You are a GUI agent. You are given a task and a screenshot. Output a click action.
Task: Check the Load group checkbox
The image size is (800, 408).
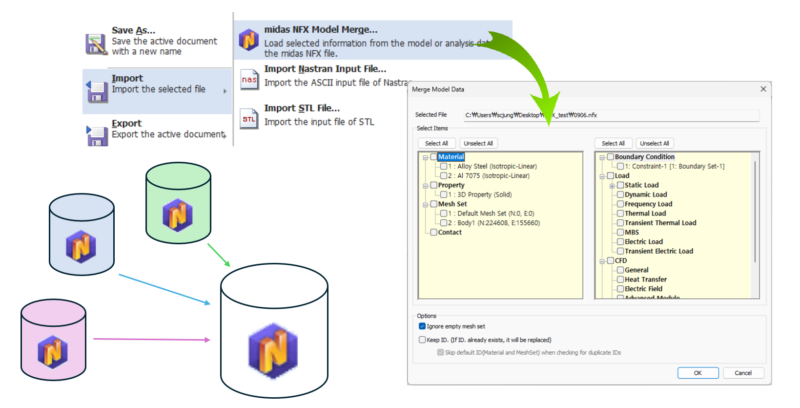(x=610, y=176)
